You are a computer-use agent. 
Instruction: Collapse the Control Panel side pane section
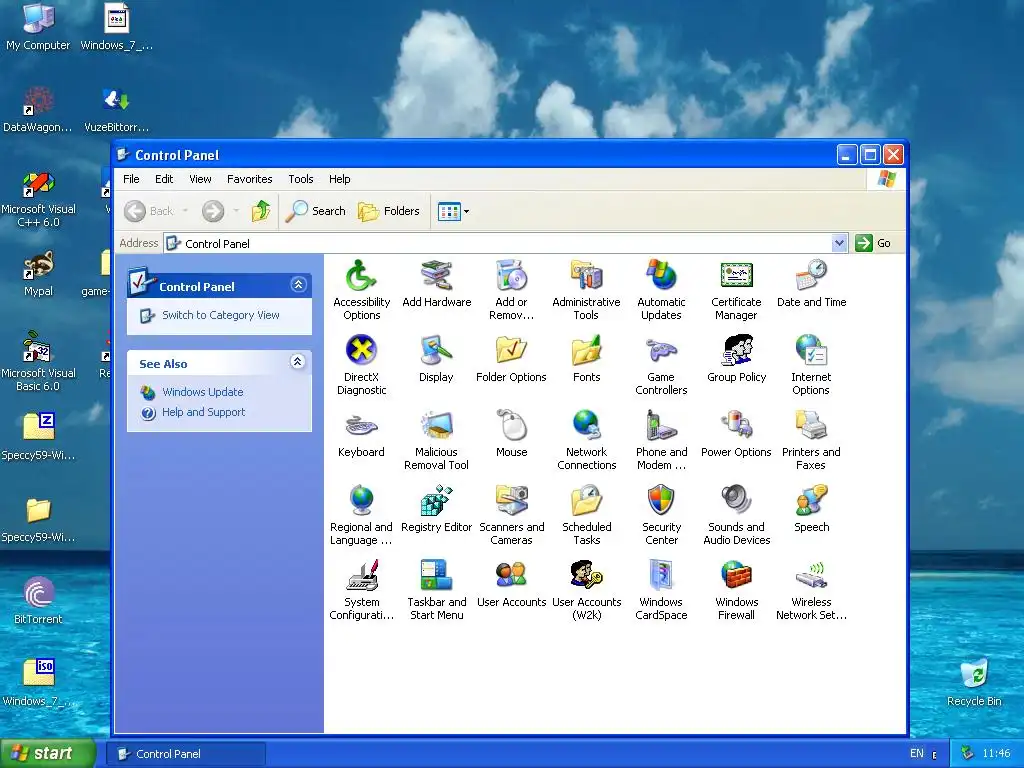298,285
